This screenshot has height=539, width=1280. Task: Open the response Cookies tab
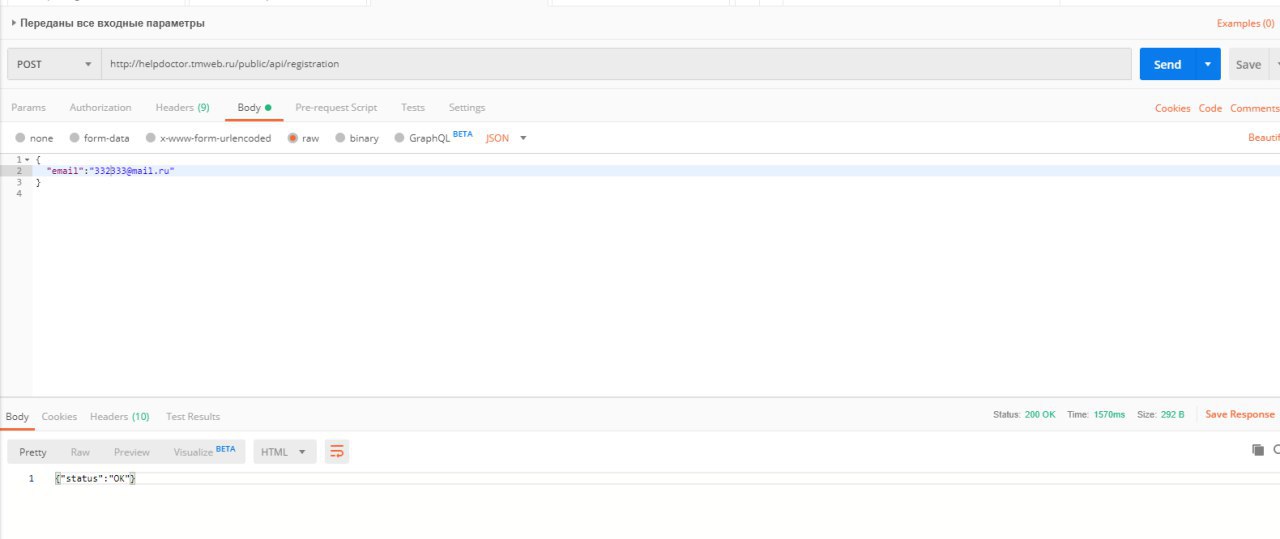click(x=59, y=416)
